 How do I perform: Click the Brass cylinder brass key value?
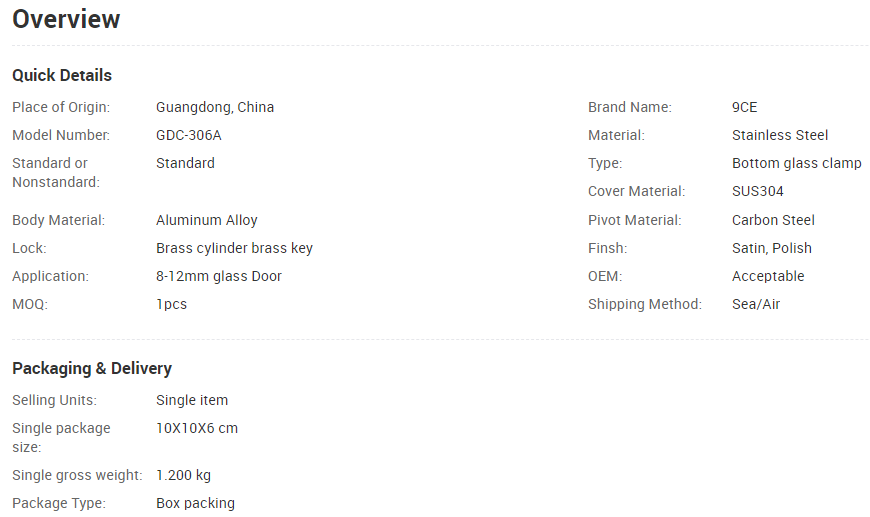pyautogui.click(x=234, y=249)
